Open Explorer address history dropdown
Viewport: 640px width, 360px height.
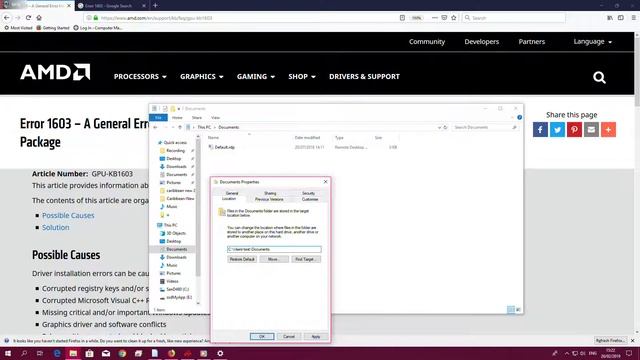click(439, 127)
